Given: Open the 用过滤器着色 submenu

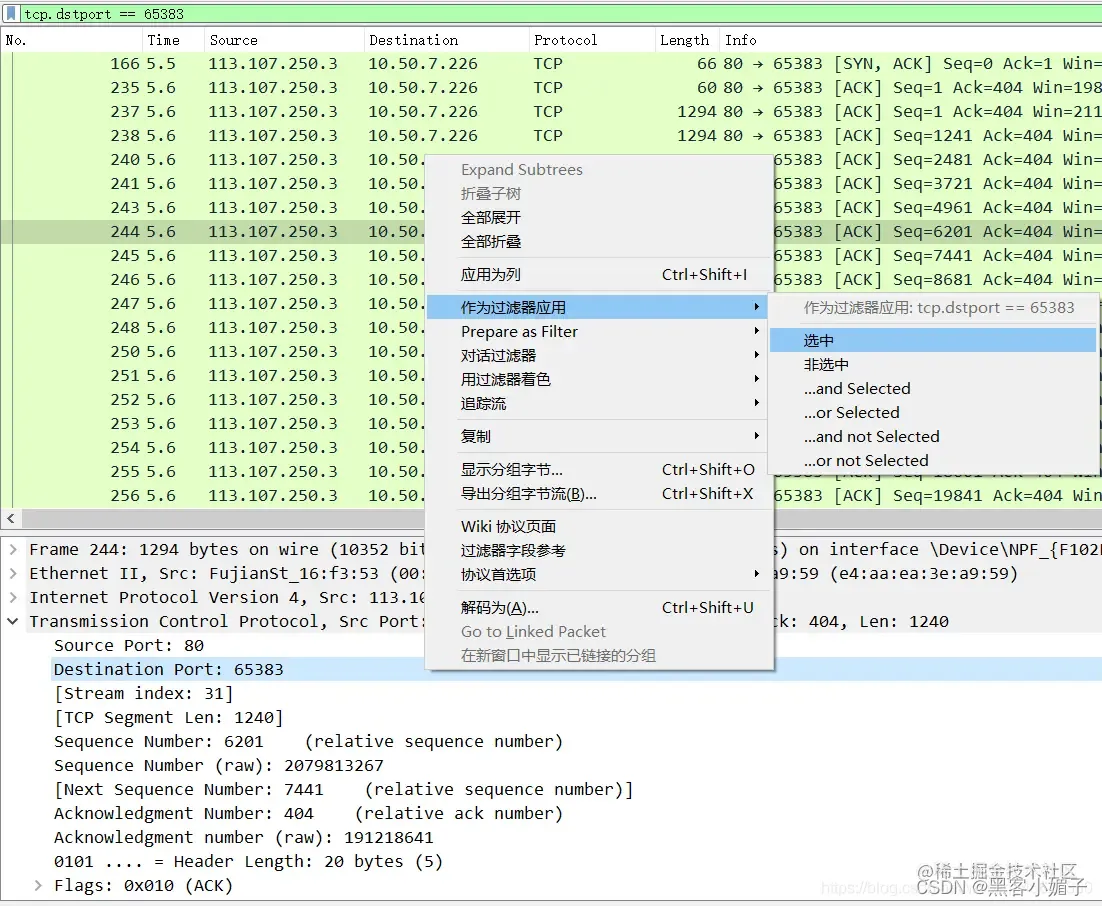Looking at the screenshot, I should 599,379.
